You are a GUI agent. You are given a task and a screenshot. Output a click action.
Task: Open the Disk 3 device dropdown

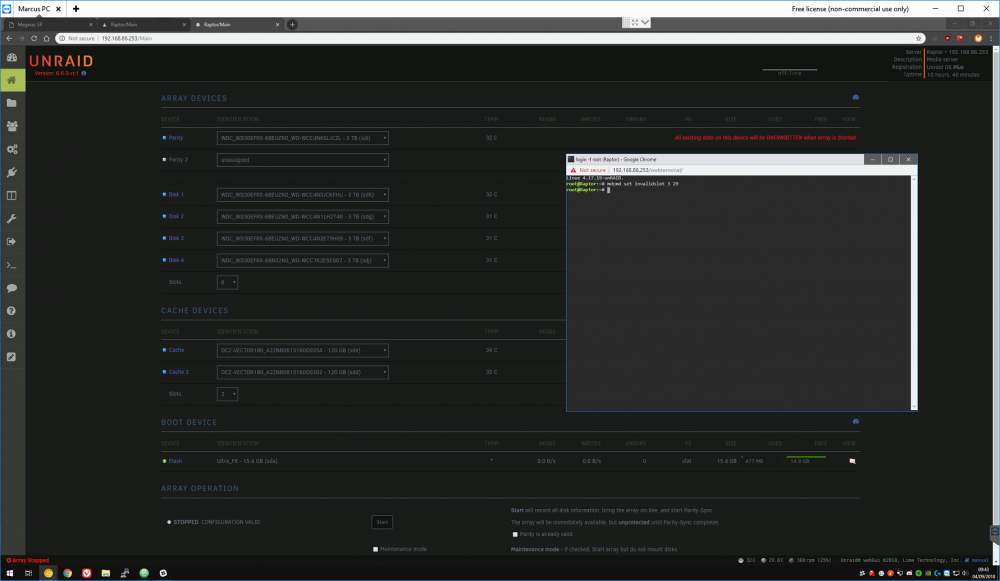pos(302,239)
